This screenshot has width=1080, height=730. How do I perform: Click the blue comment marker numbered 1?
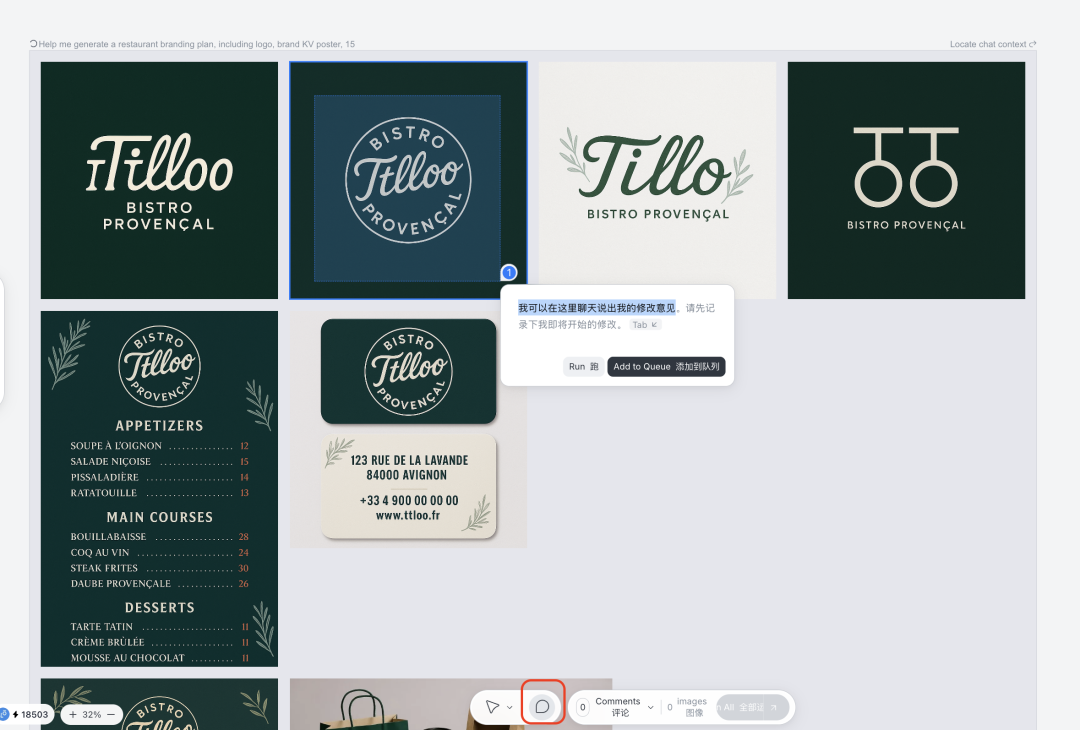pos(509,273)
